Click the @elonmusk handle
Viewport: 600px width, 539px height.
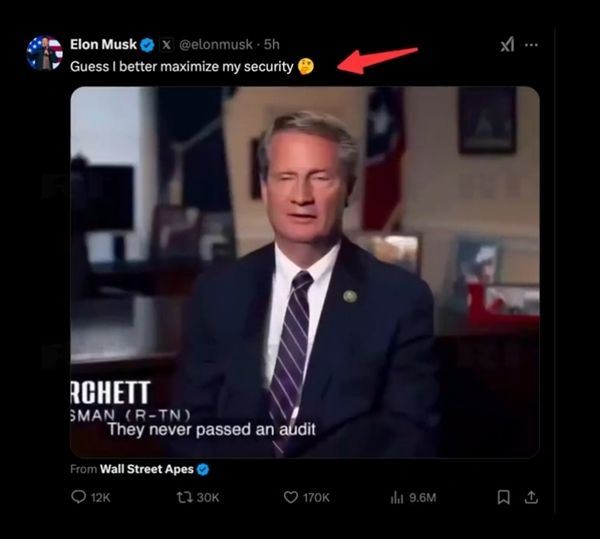click(x=216, y=45)
